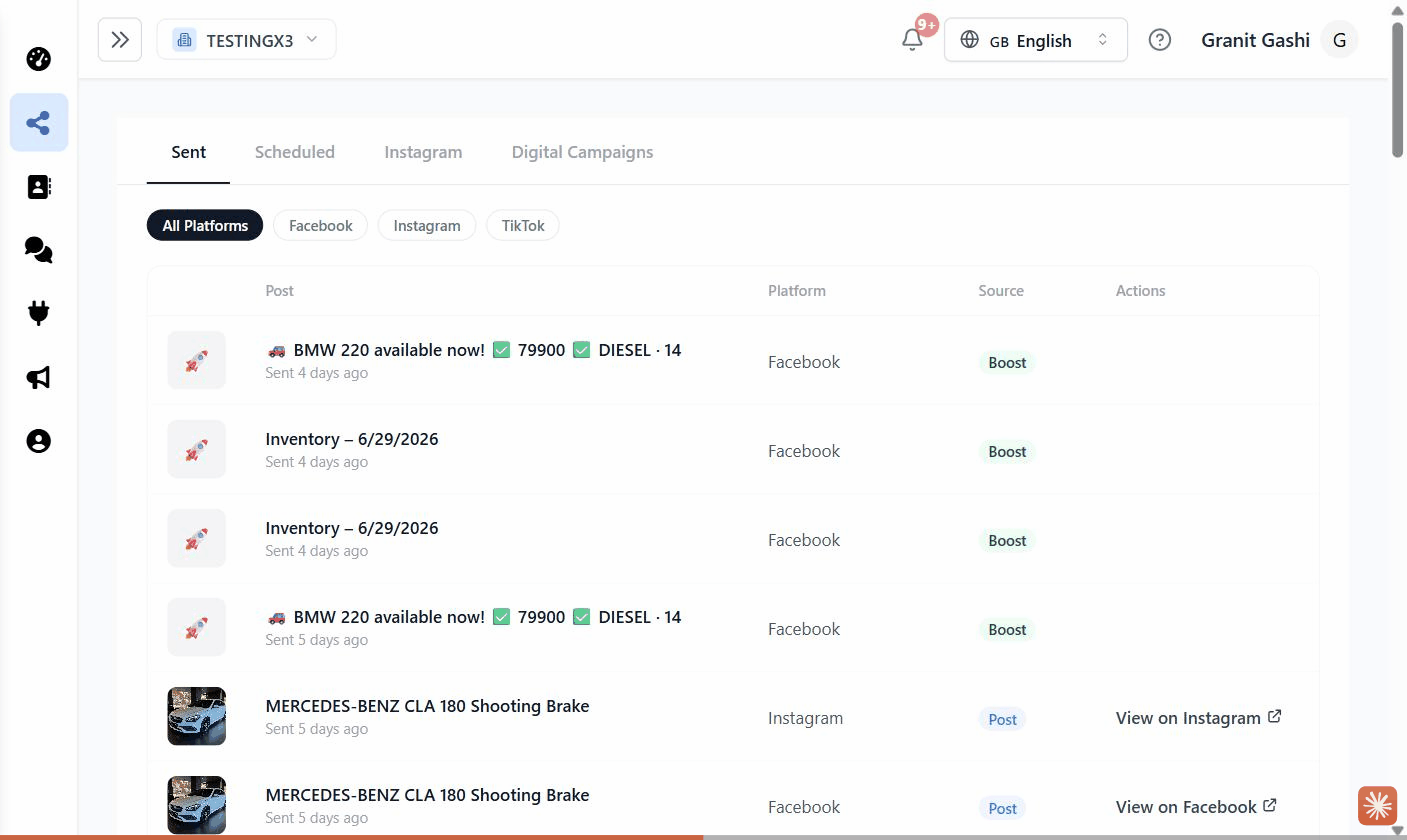Switch to the Digital Campaigns tab
1407x840 pixels.
click(582, 152)
